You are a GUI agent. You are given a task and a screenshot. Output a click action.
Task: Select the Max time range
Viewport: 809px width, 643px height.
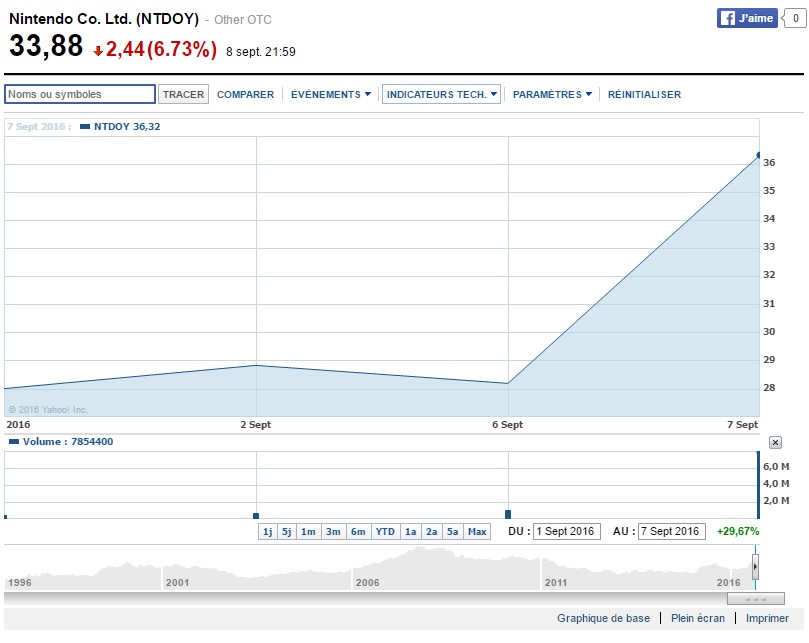click(x=477, y=532)
